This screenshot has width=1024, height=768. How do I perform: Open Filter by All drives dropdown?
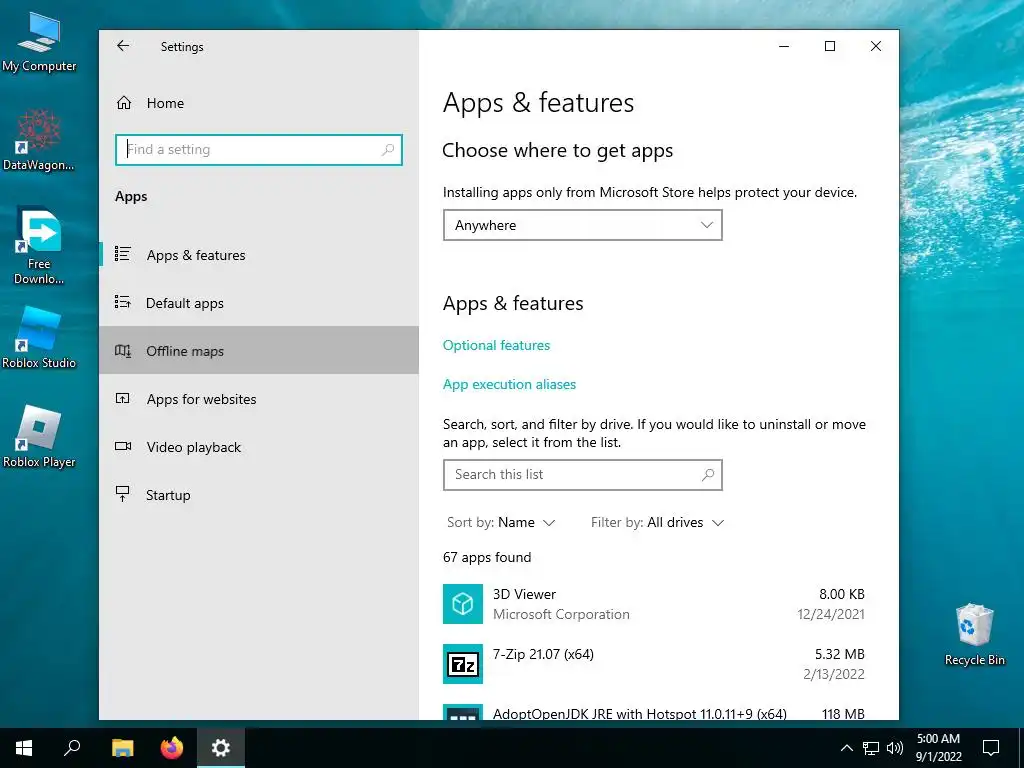tap(658, 522)
